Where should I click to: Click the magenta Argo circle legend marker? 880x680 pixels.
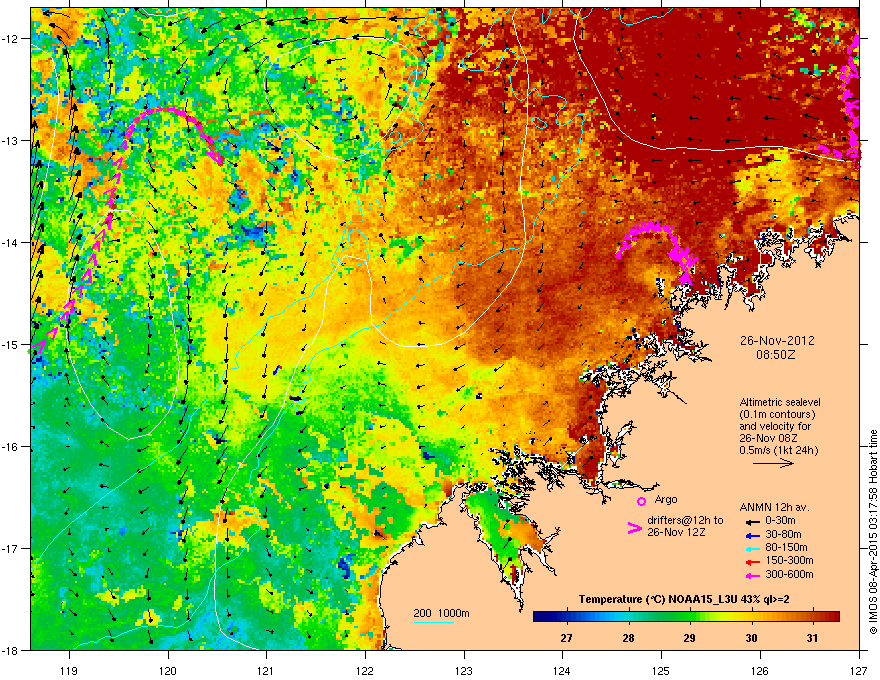tap(641, 501)
